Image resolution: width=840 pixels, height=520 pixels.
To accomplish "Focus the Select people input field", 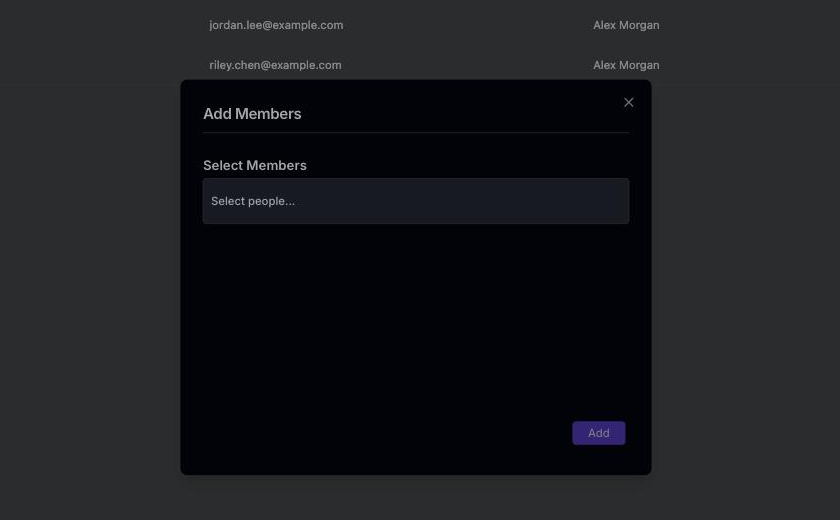I will (x=416, y=201).
